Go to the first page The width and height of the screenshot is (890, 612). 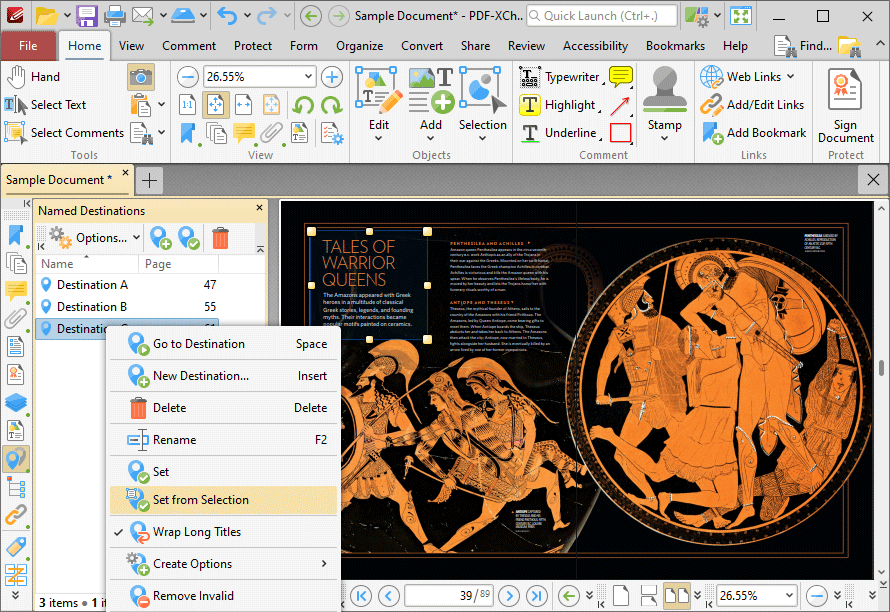pos(360,596)
